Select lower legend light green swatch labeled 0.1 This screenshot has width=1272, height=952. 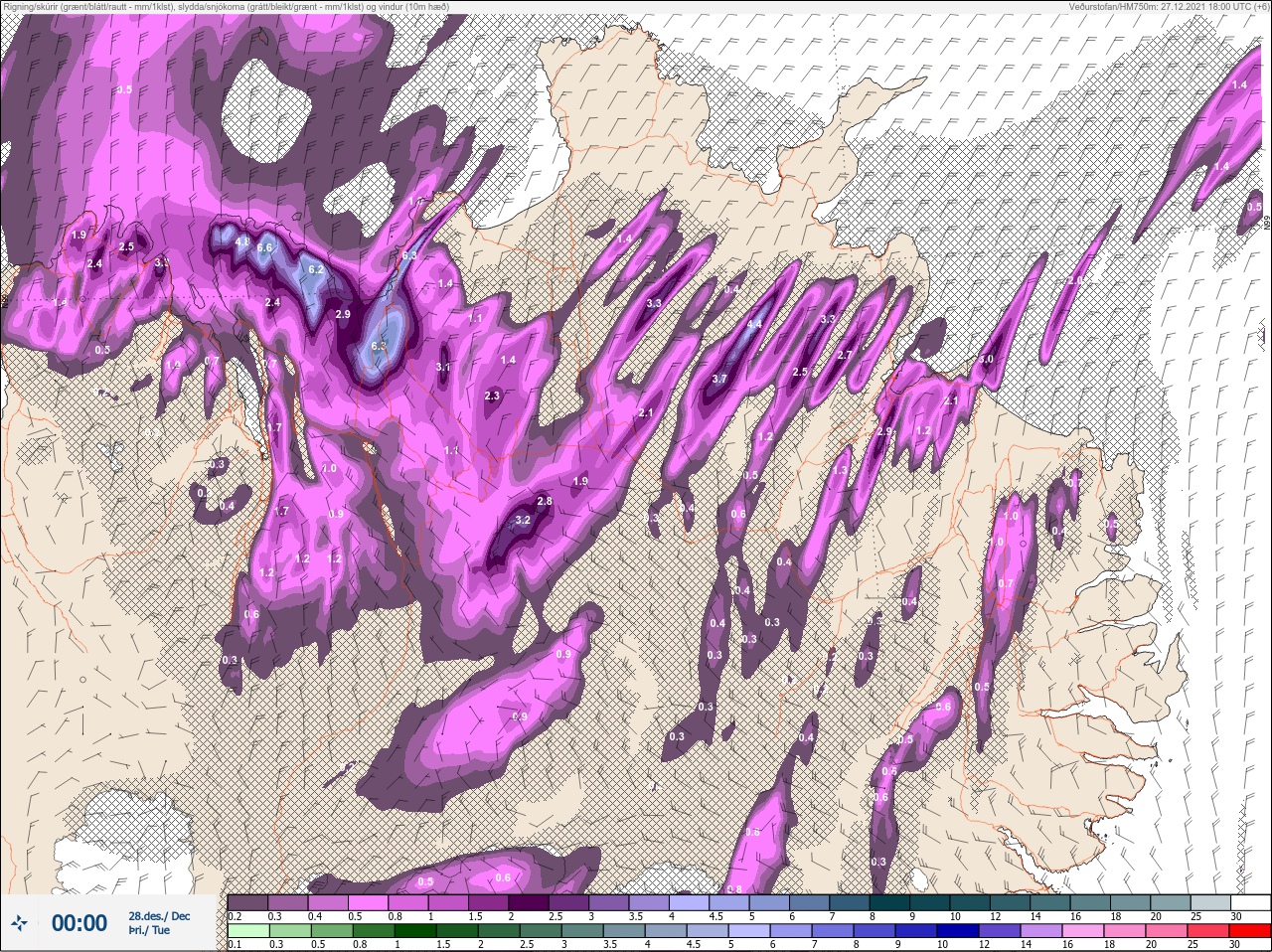[247, 930]
